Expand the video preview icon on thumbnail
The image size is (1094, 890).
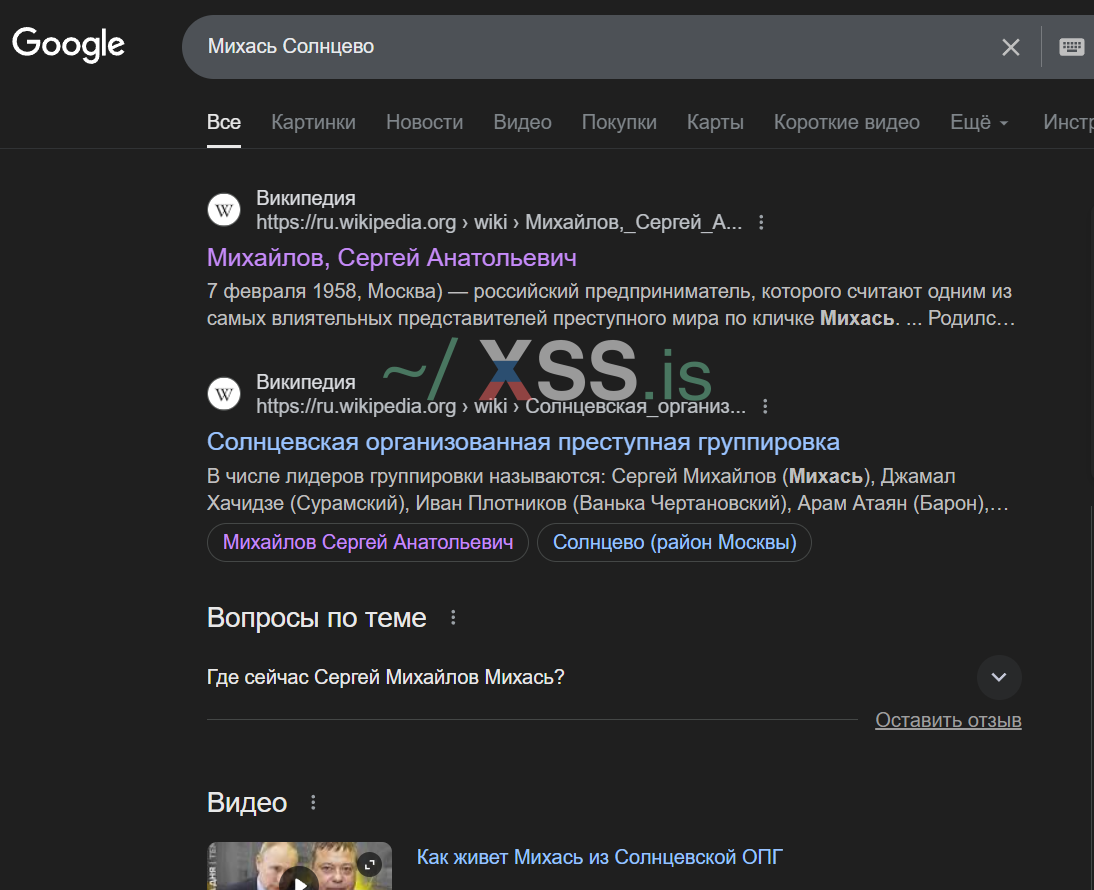[x=370, y=865]
